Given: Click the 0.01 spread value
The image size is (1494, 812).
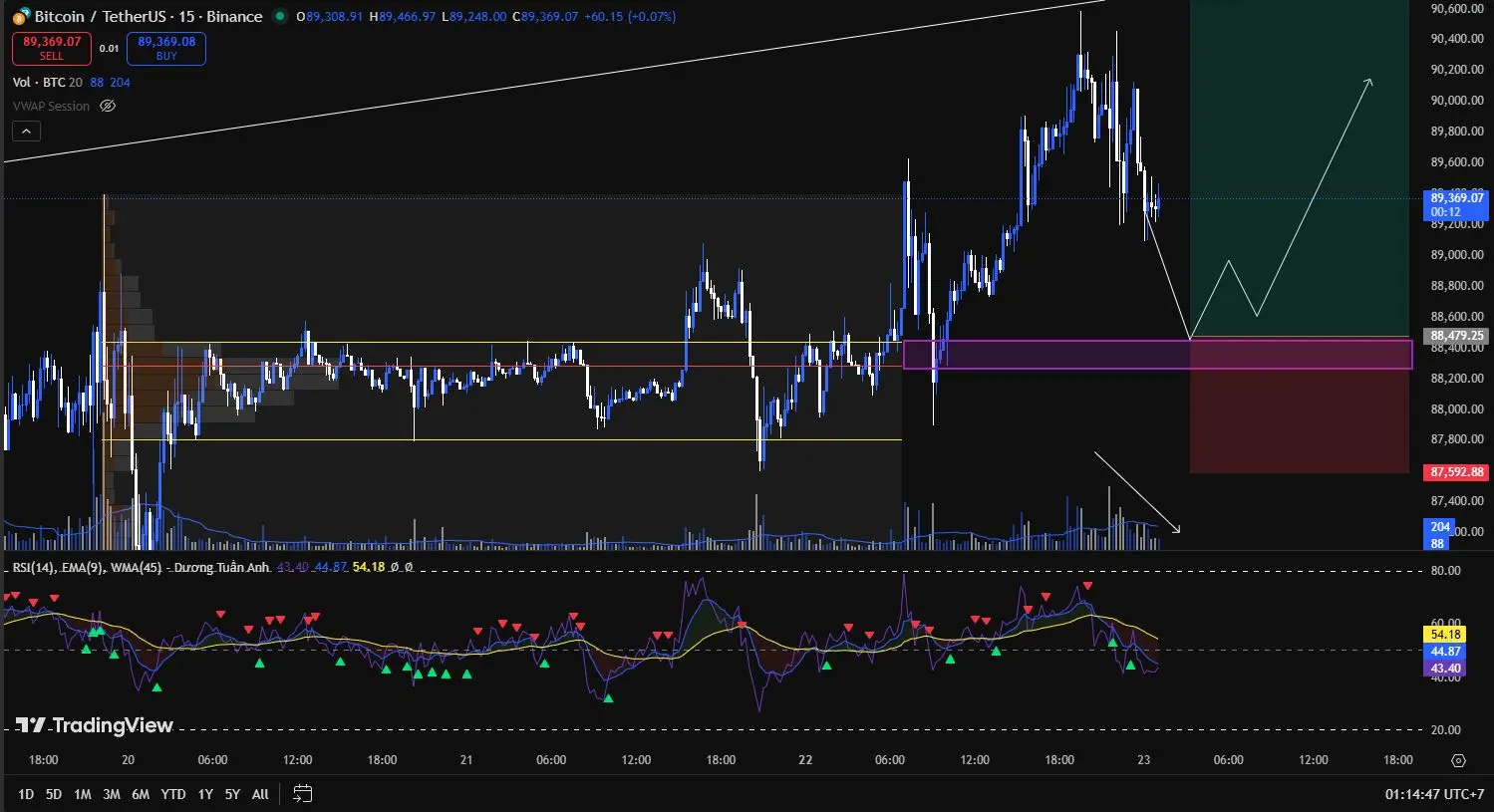Looking at the screenshot, I should (x=110, y=48).
